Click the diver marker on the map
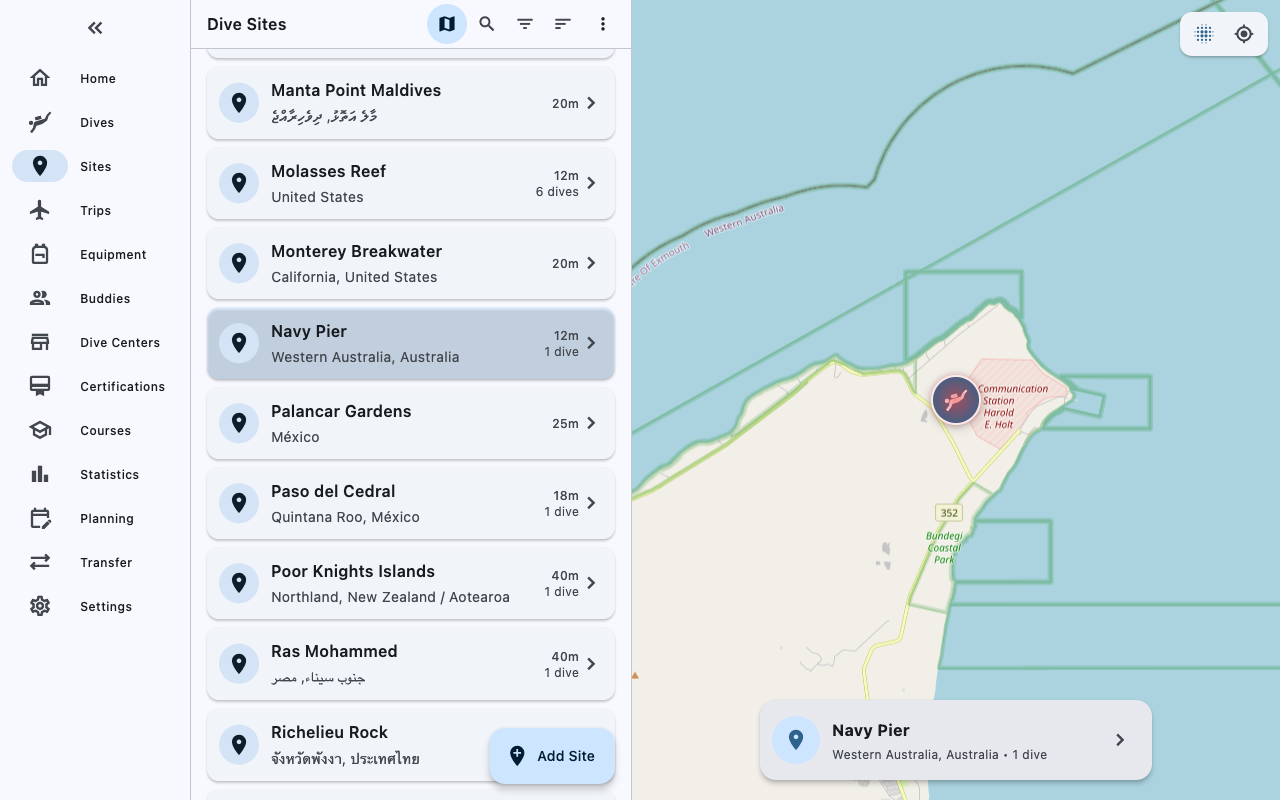 (956, 400)
